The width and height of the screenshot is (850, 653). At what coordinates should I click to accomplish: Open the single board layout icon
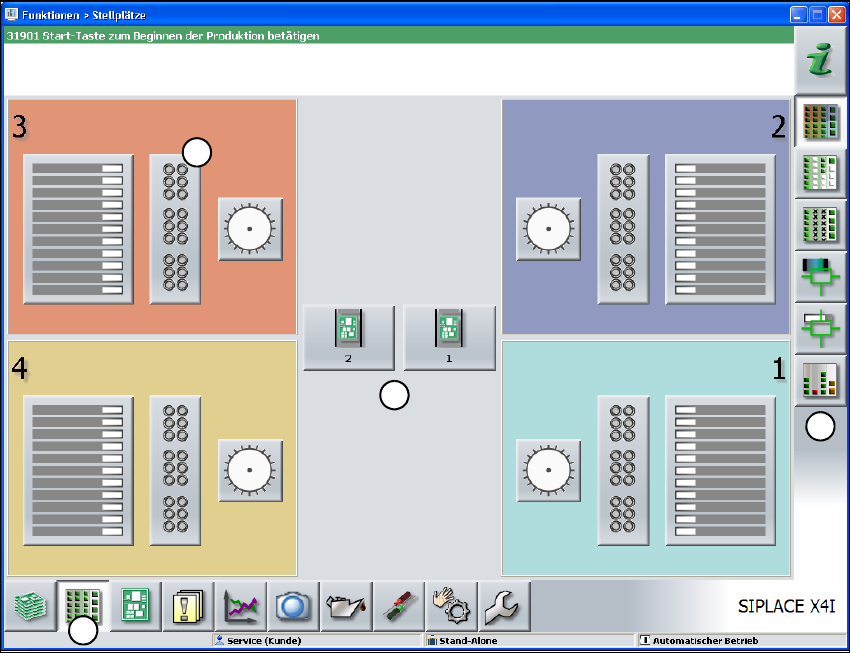click(135, 606)
